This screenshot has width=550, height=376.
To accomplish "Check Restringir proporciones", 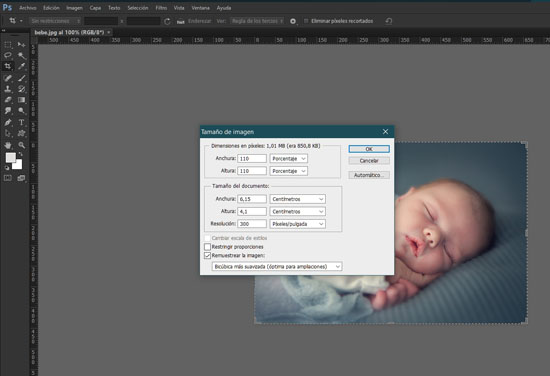I will point(207,247).
